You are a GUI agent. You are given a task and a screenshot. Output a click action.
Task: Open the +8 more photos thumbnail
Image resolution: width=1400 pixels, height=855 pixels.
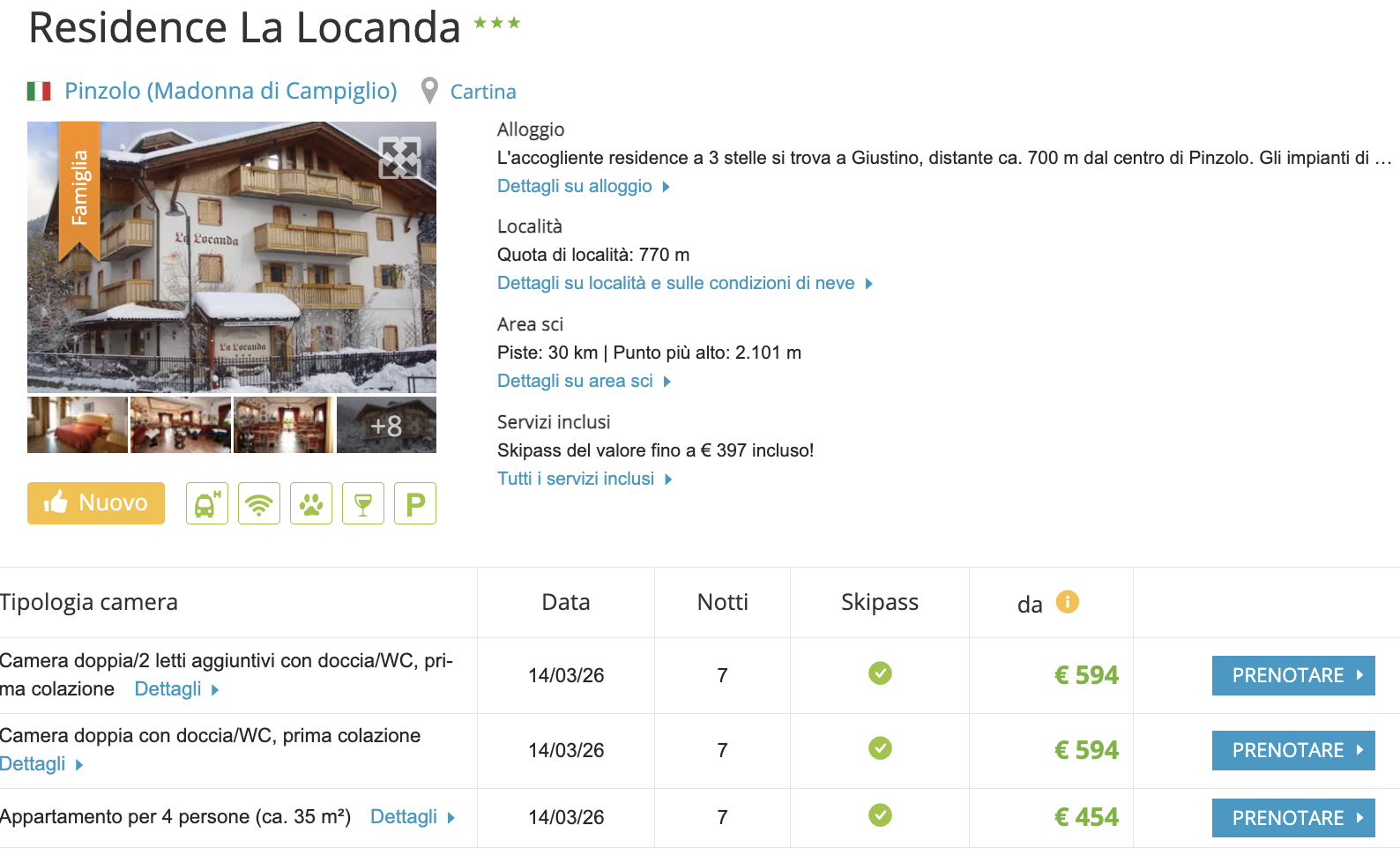386,425
